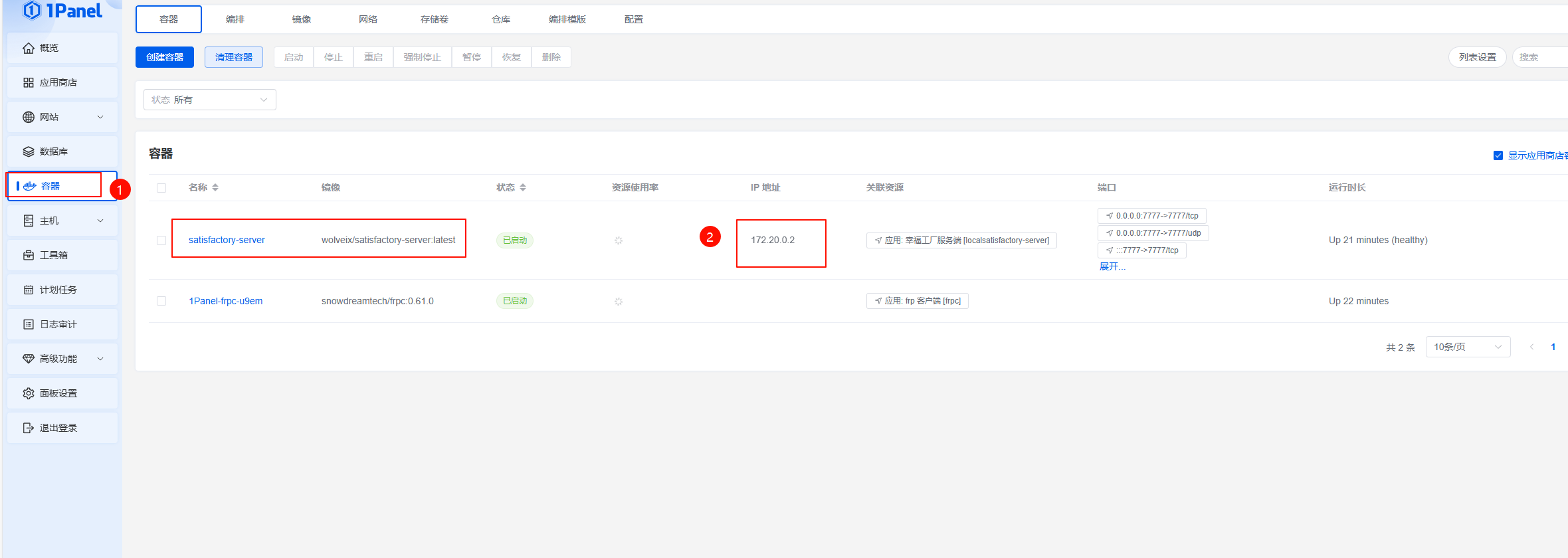
Task: Click satisfactory-server 已启动 status badge
Action: (x=515, y=240)
